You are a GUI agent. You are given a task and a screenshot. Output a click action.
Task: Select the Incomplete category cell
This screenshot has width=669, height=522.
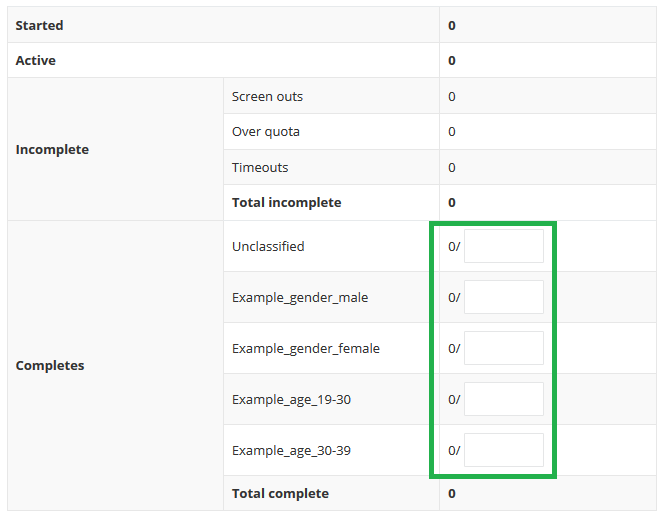[52, 150]
